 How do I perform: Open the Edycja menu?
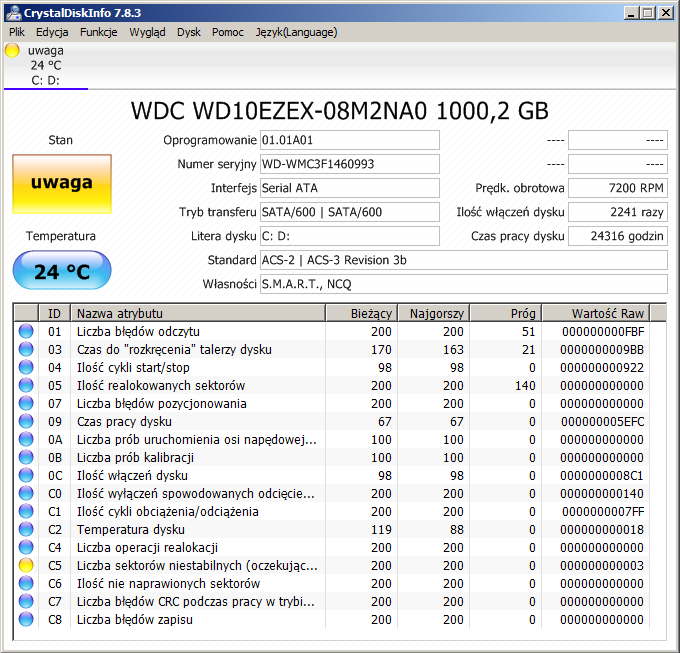(52, 32)
